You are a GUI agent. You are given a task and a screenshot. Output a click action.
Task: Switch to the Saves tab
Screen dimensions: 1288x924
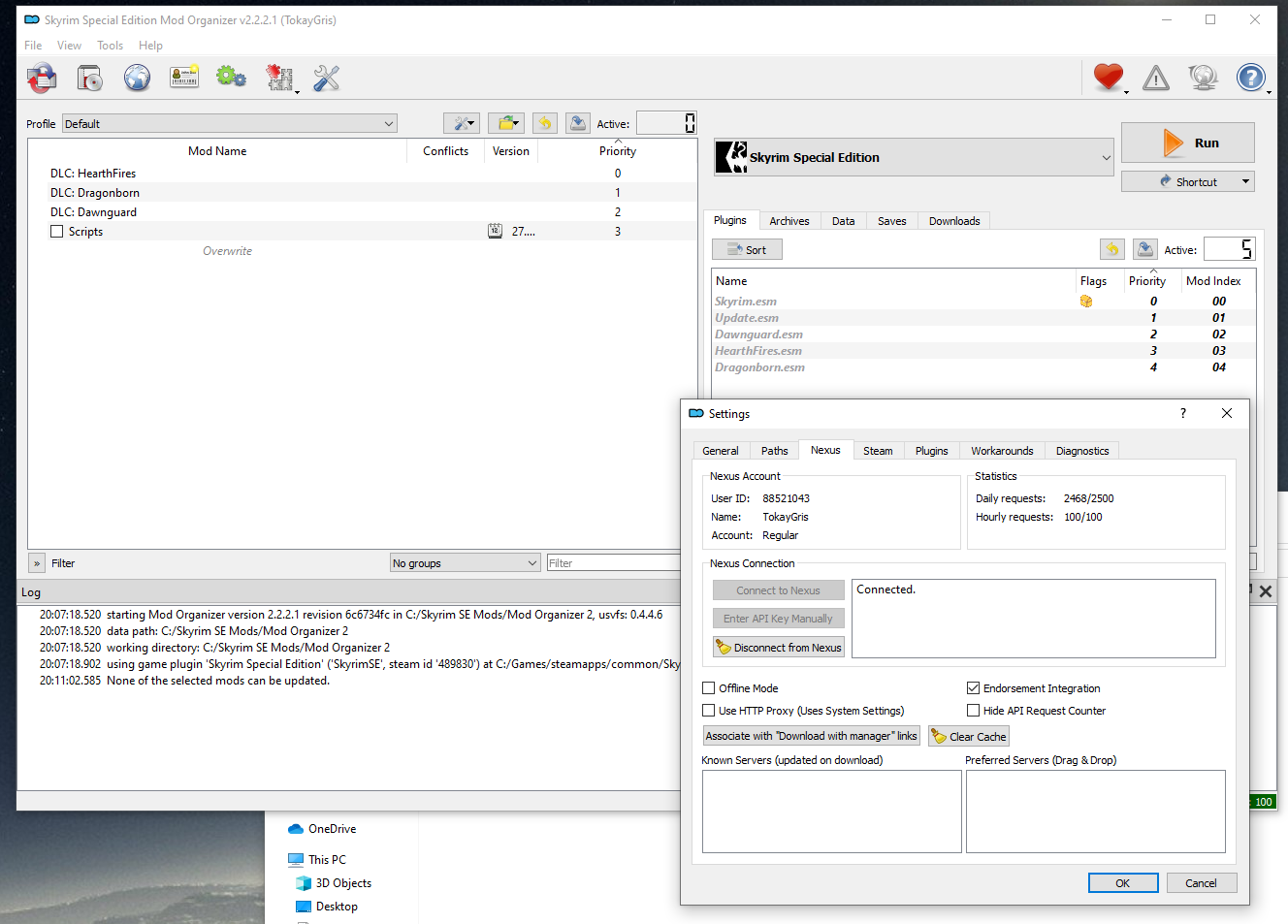[x=891, y=221]
